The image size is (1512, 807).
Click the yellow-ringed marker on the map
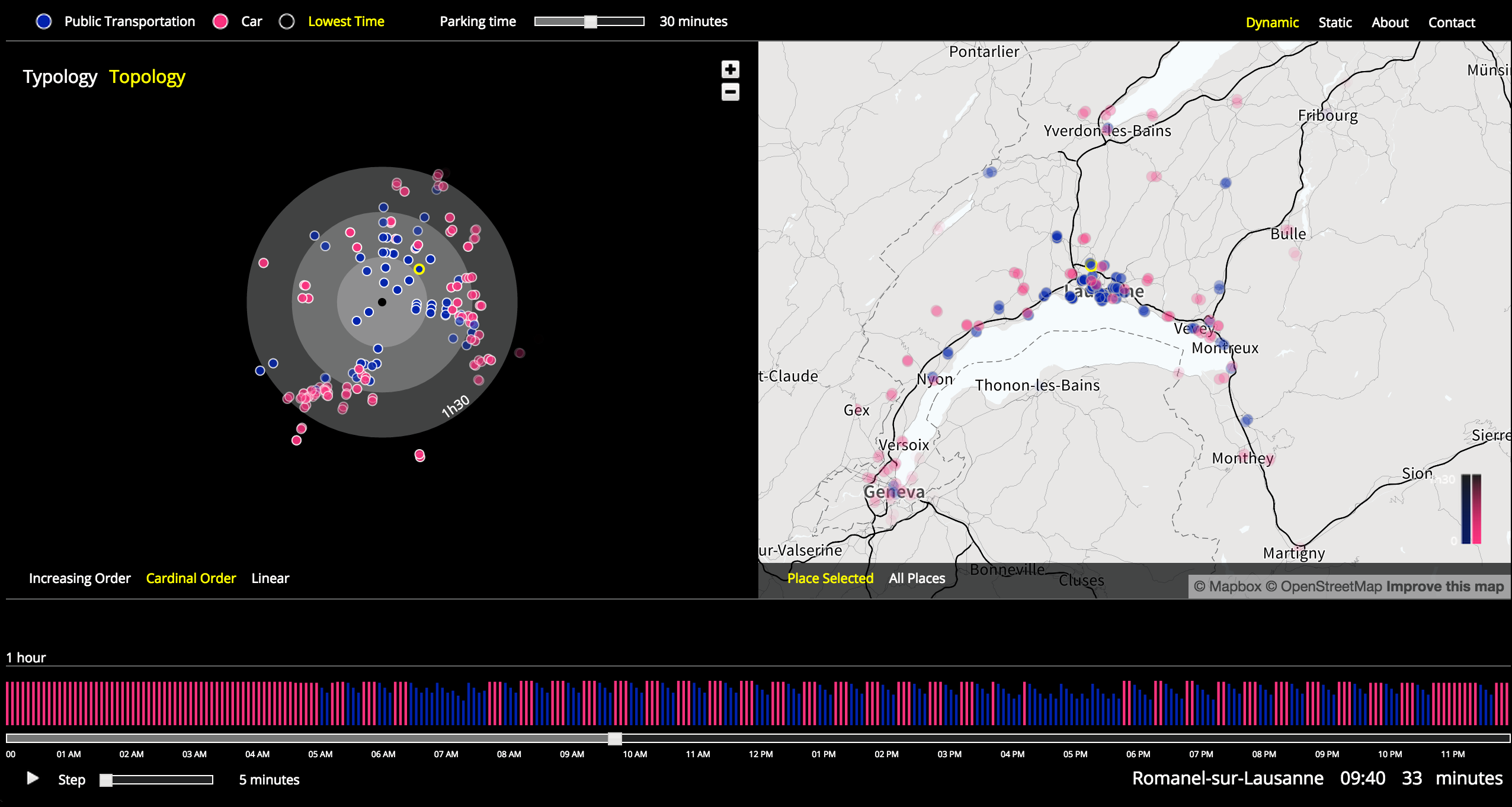point(1091,265)
